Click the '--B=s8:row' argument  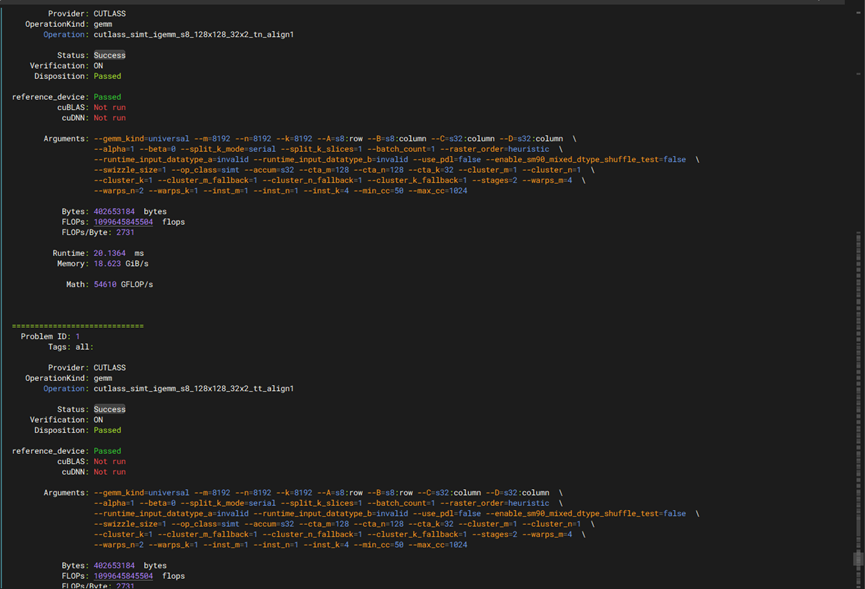(x=392, y=492)
